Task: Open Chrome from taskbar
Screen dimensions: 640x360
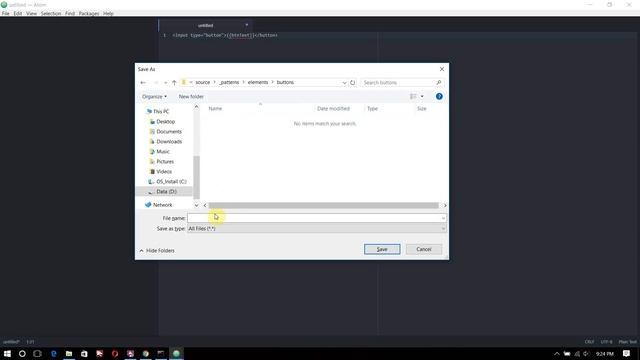Action: click(x=146, y=353)
